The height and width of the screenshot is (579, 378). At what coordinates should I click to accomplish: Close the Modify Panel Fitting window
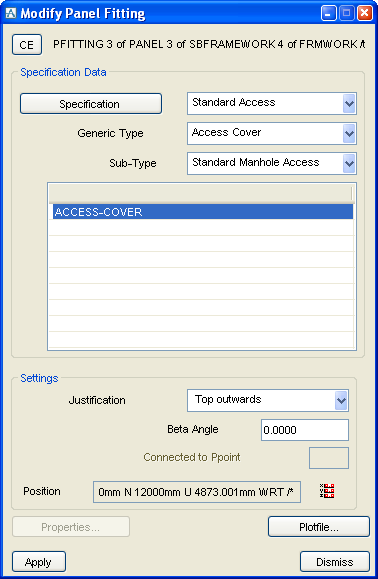pos(365,13)
